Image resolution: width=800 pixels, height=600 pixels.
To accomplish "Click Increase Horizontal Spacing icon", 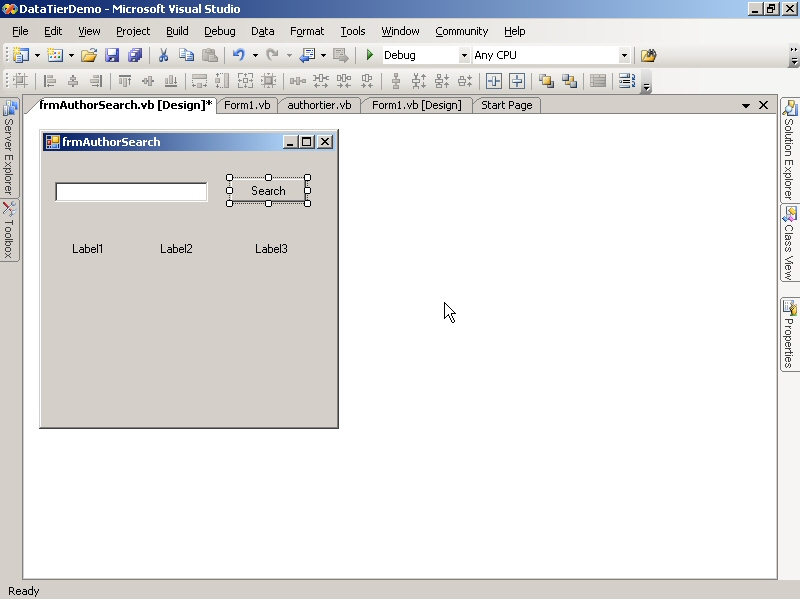I will [321, 81].
